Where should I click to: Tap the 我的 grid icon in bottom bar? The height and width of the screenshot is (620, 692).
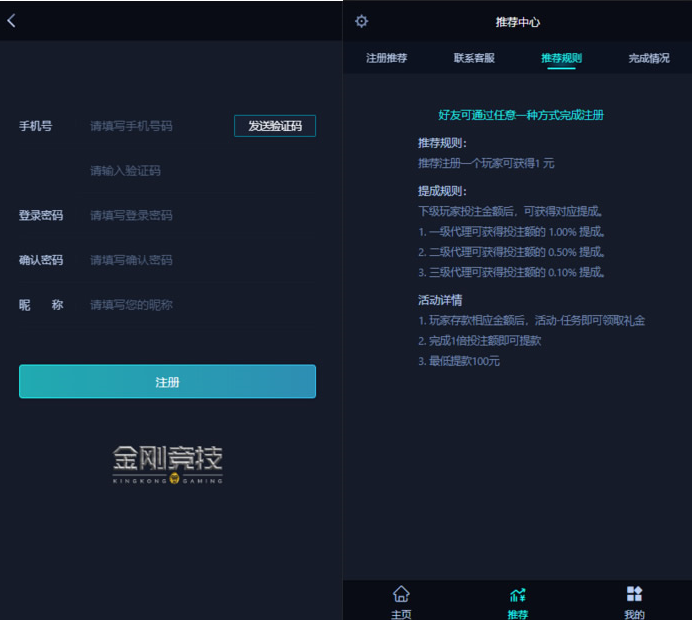click(x=634, y=594)
